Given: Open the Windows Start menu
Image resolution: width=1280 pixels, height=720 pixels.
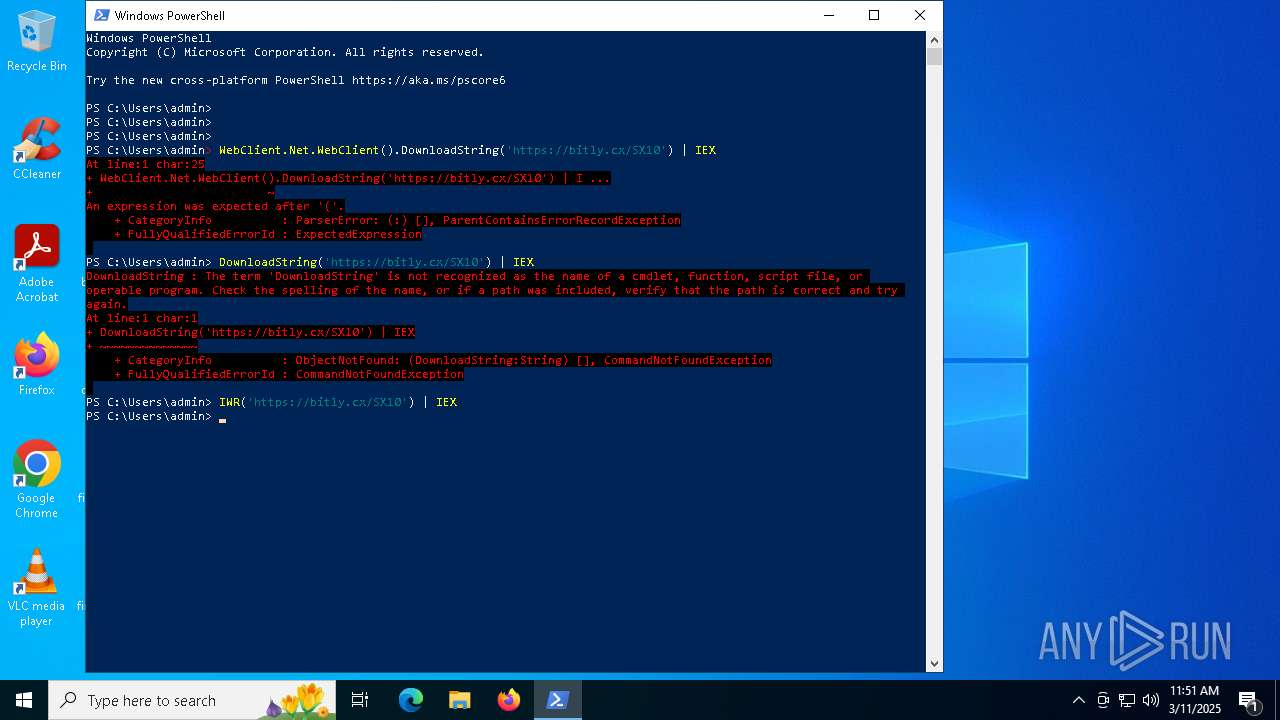Looking at the screenshot, I should pyautogui.click(x=24, y=700).
